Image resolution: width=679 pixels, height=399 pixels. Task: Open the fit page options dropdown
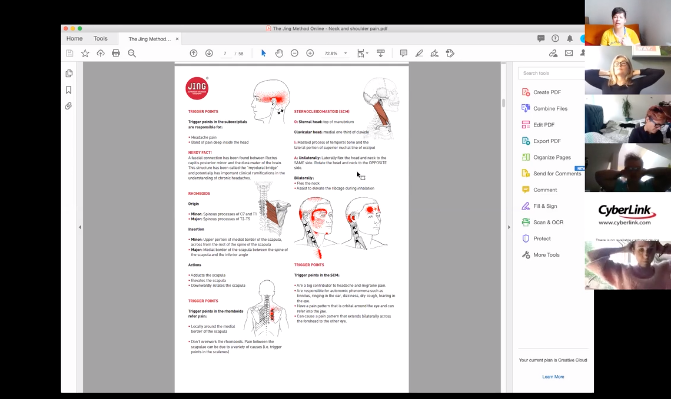[x=362, y=53]
